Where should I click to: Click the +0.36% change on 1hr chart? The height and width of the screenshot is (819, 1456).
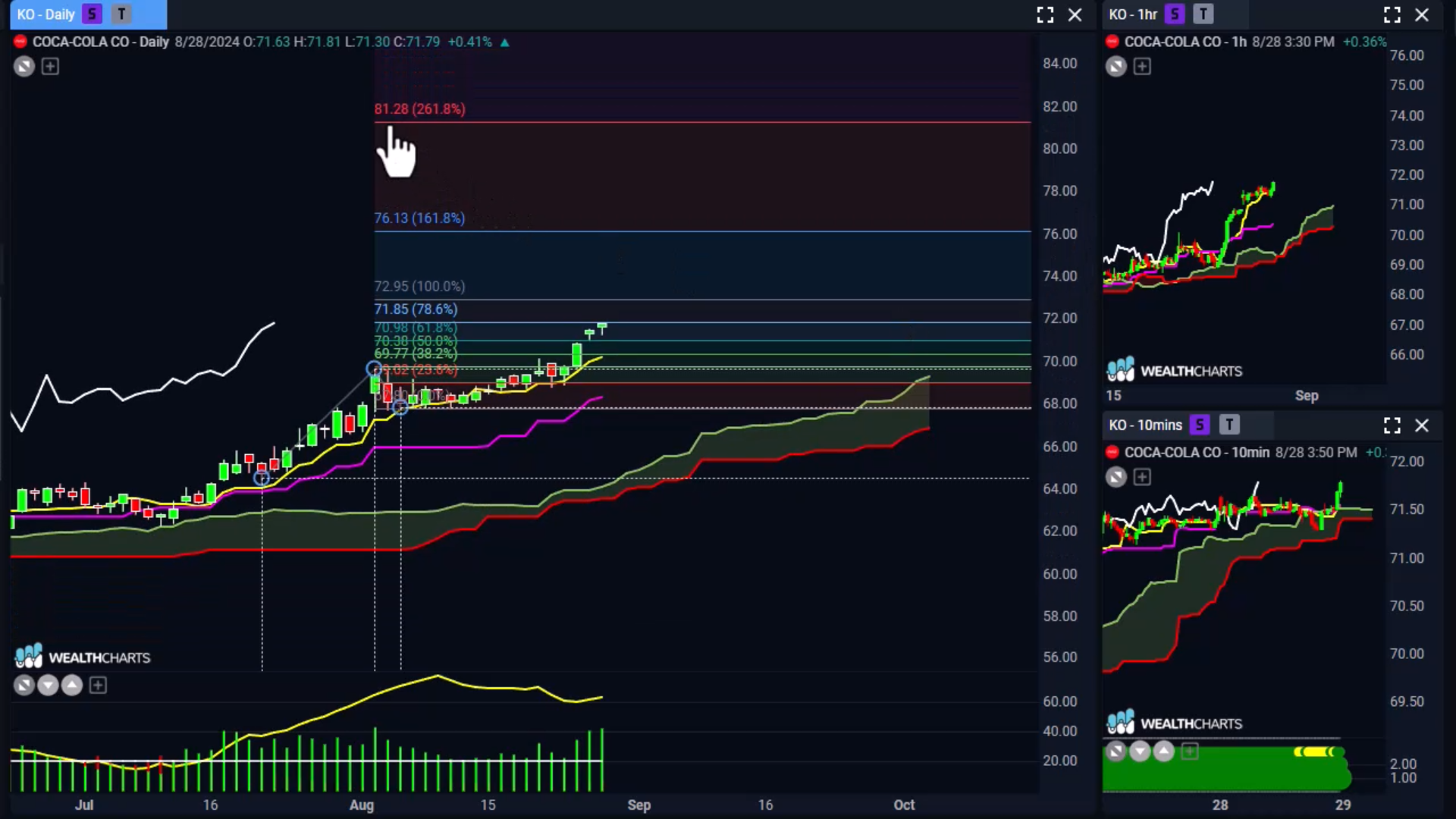point(1364,42)
